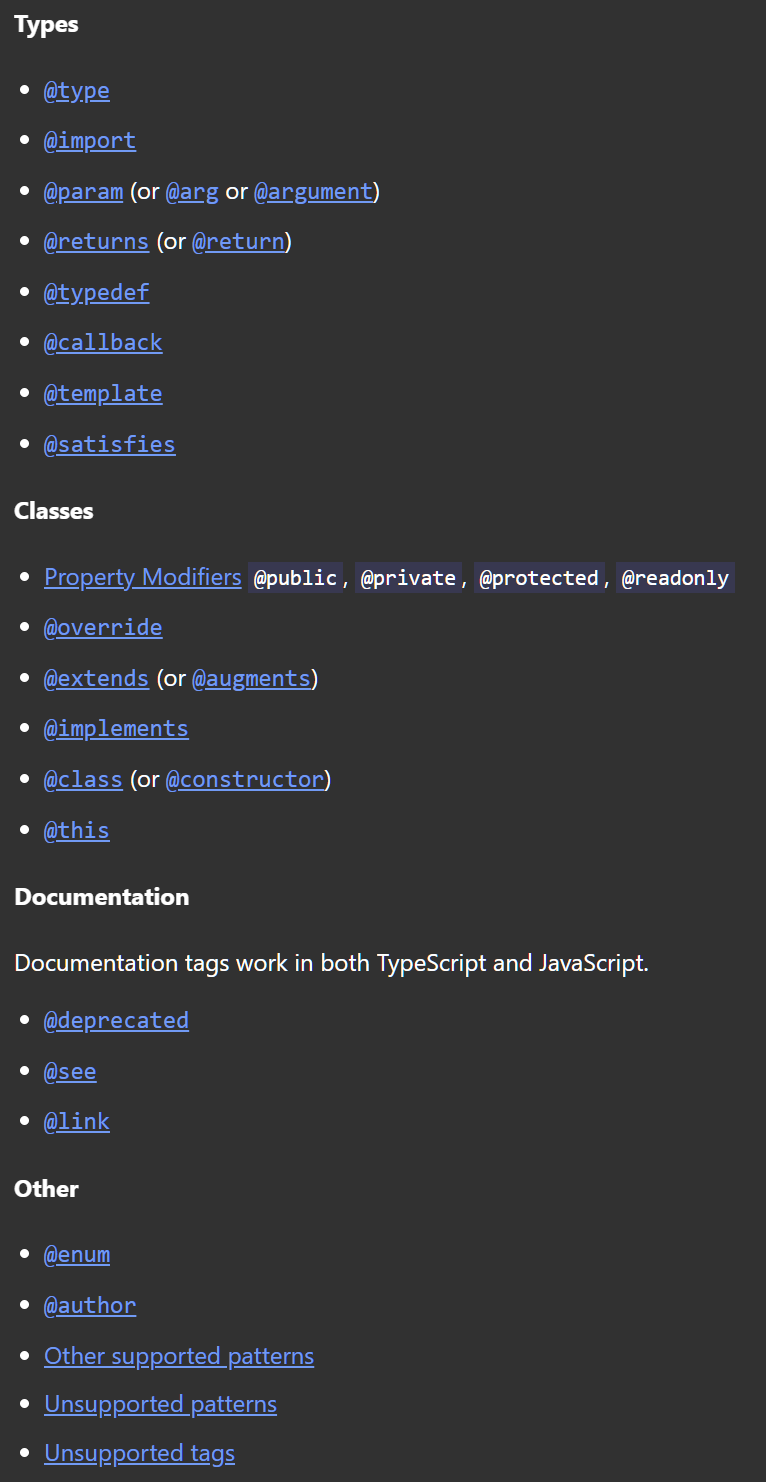Jump to the Unsupported tags link
Image resolution: width=766 pixels, height=1482 pixels.
[x=140, y=1453]
